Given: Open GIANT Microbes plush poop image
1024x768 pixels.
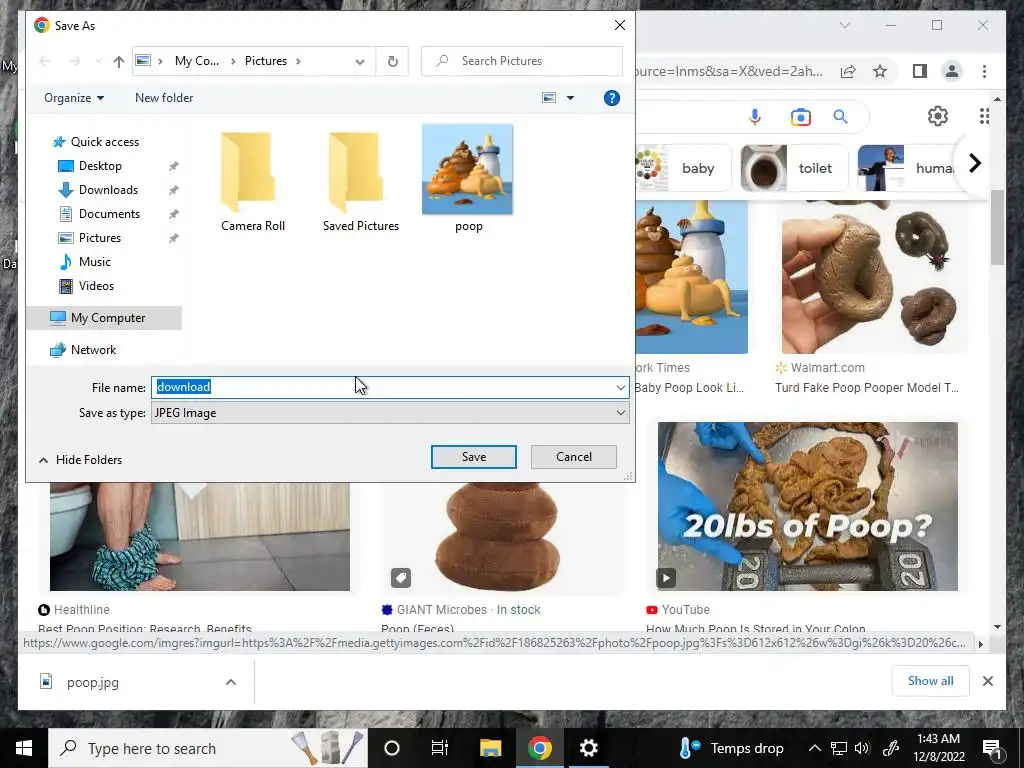Looking at the screenshot, I should click(497, 537).
